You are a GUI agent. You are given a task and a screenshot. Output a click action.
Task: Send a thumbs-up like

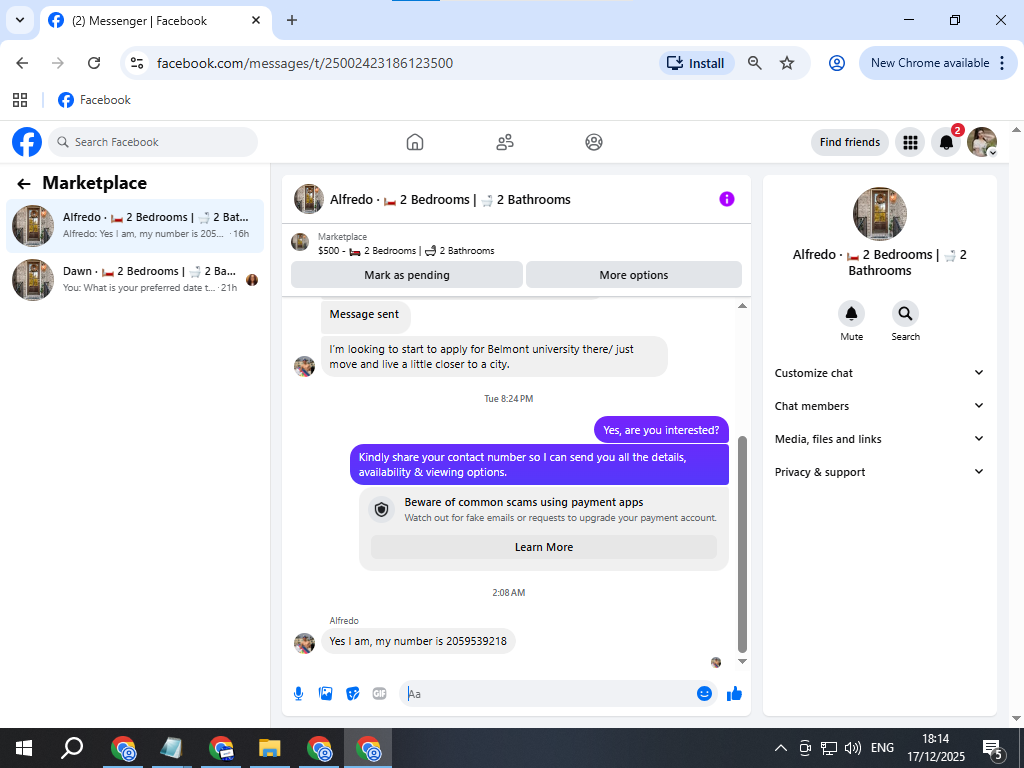[x=735, y=694]
